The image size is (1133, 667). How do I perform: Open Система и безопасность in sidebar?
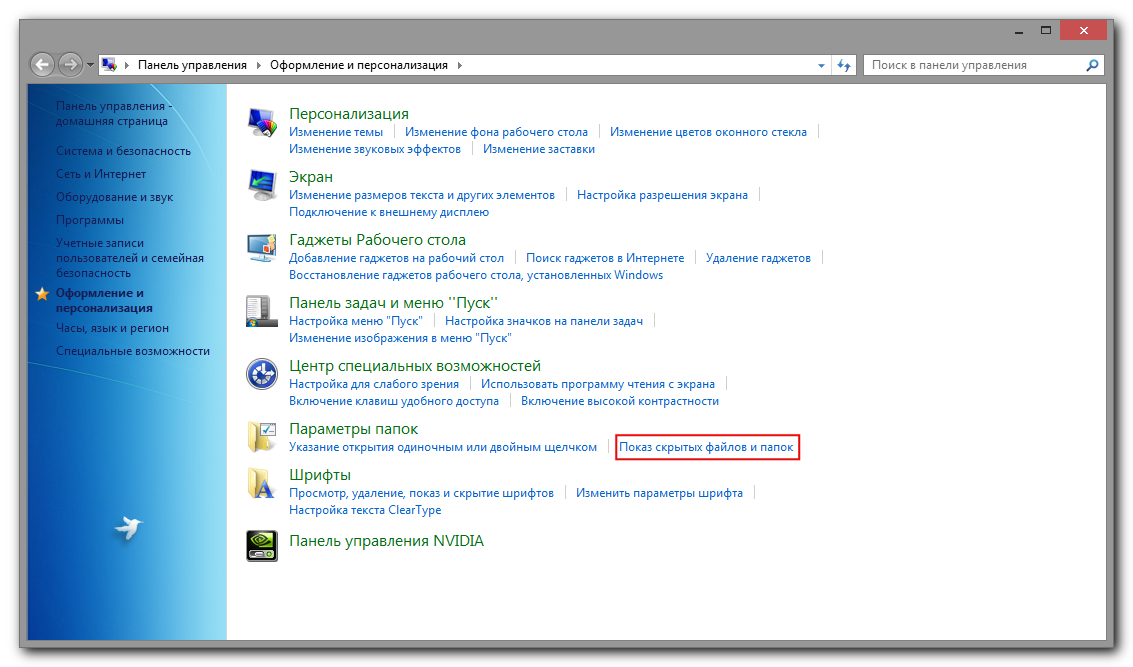coord(124,151)
